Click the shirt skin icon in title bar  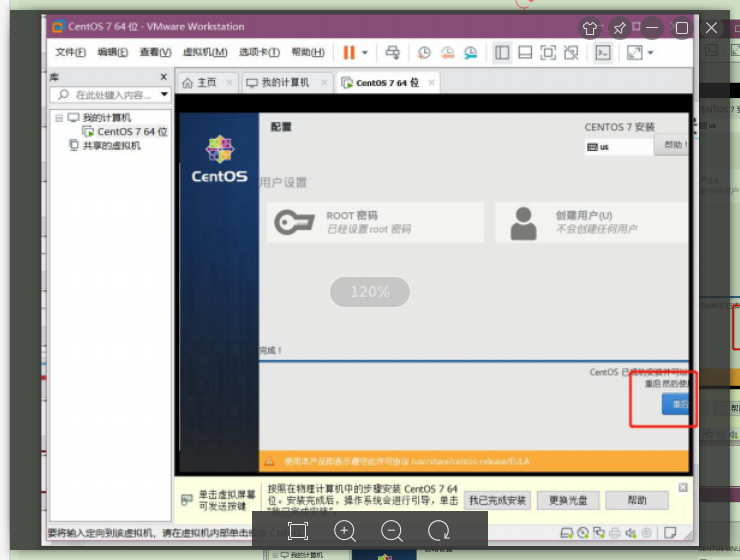point(589,28)
